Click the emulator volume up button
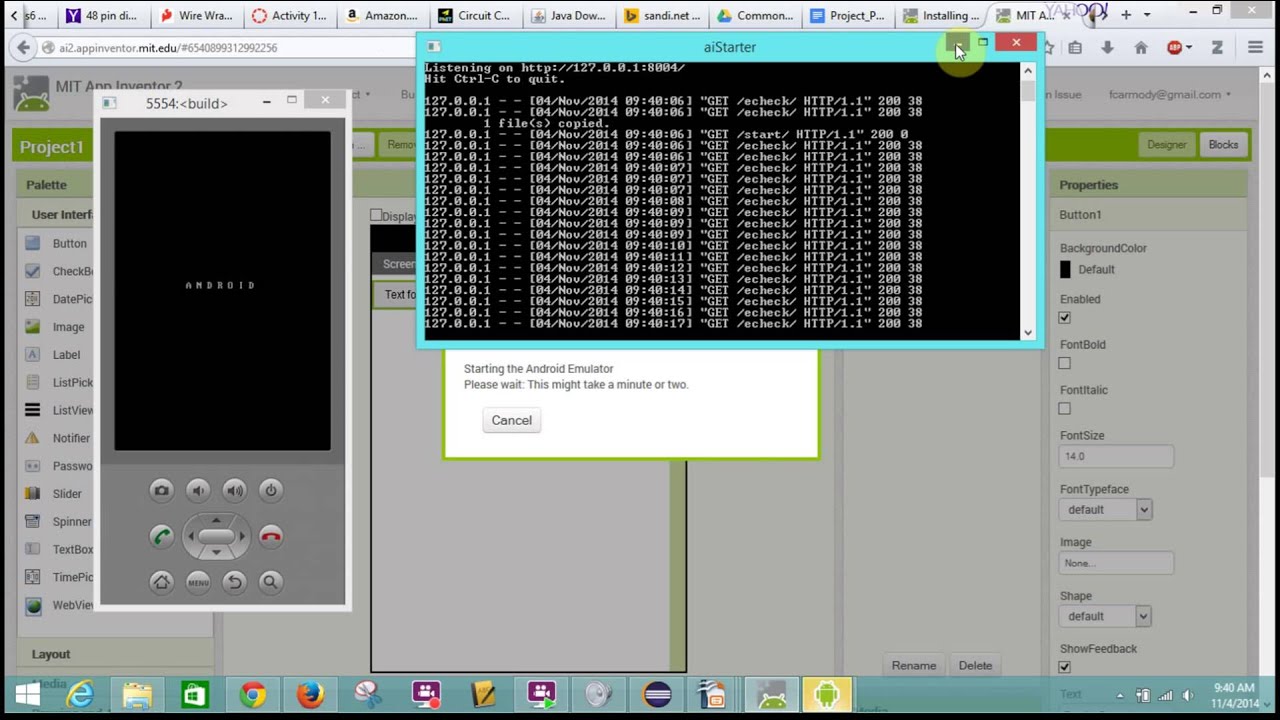 [x=235, y=490]
